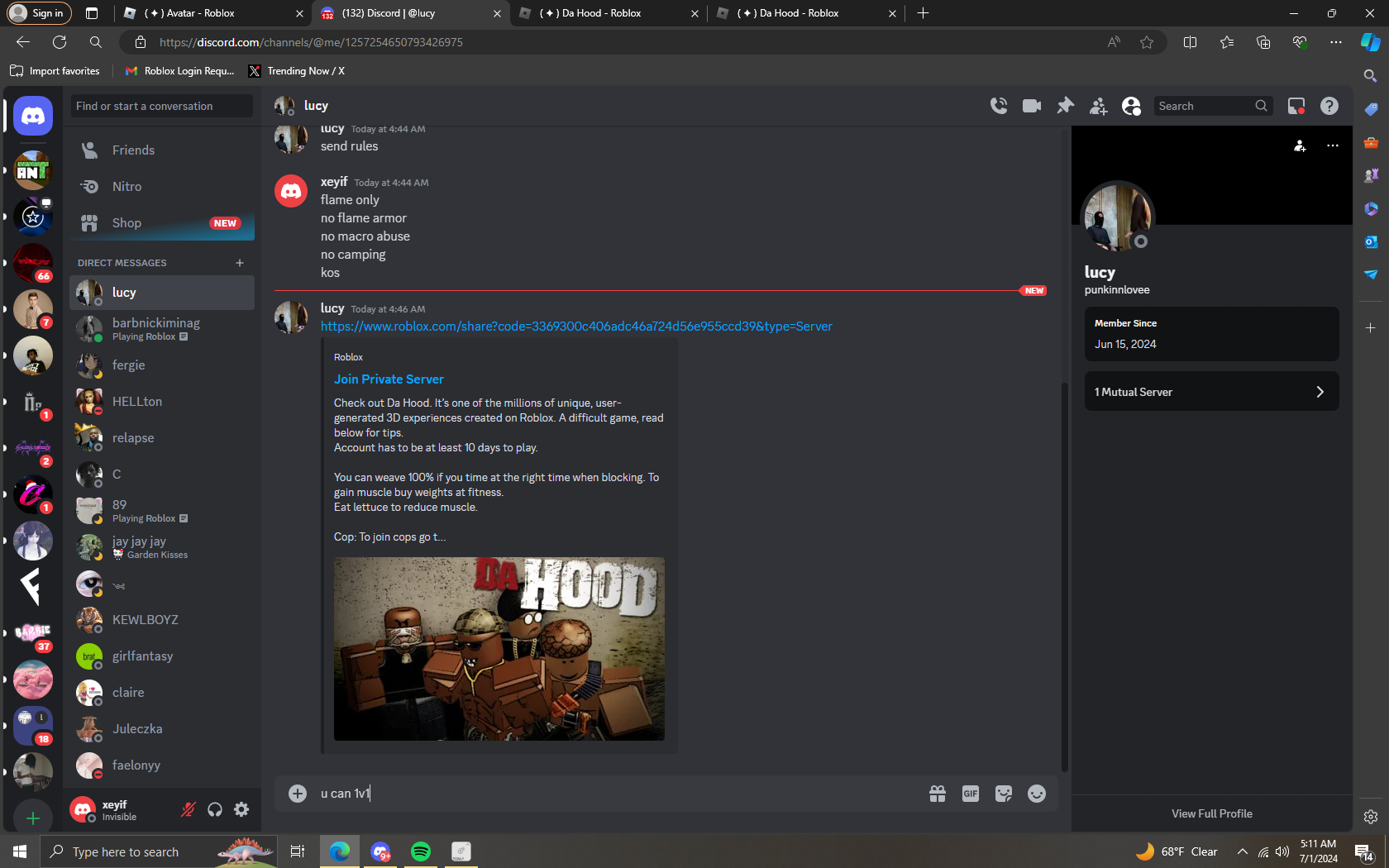The image size is (1389, 868).
Task: Open DM with Juleczka
Action: click(162, 729)
